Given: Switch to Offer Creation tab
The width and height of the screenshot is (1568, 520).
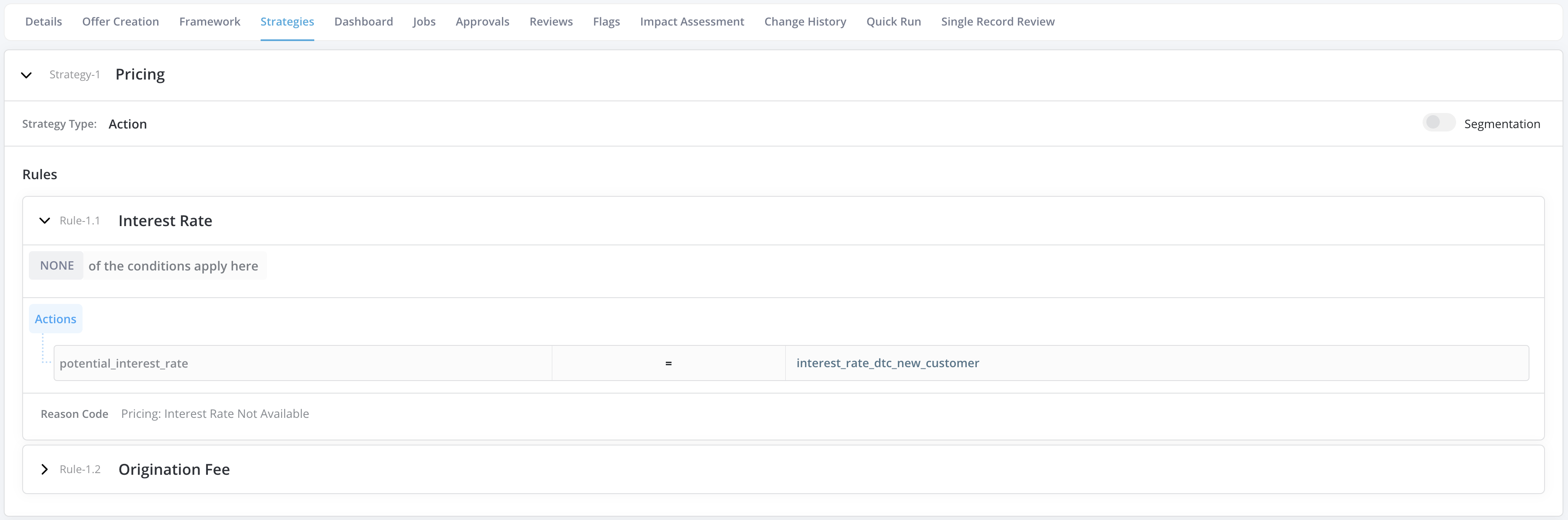Looking at the screenshot, I should point(121,22).
